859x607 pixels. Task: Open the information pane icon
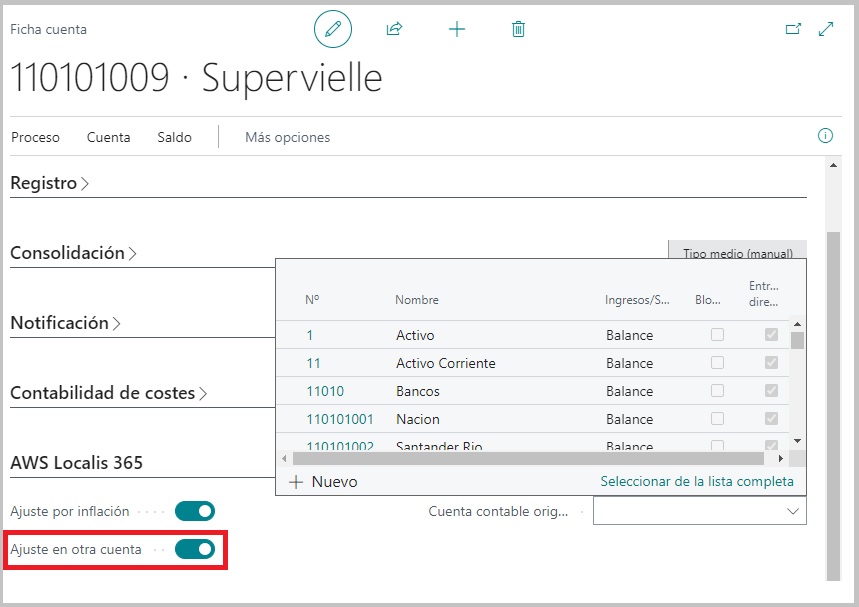(825, 135)
